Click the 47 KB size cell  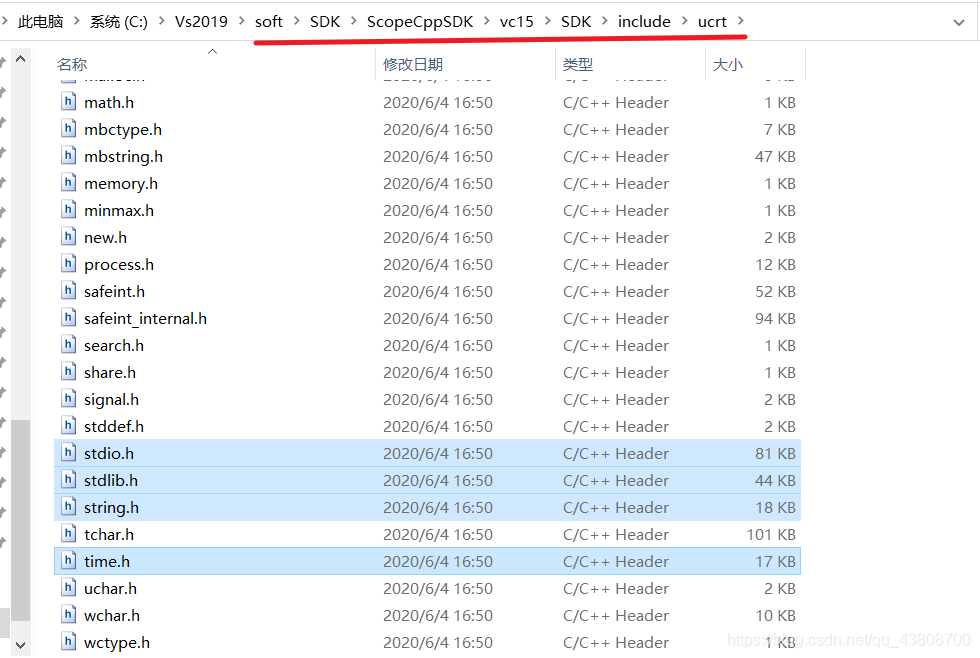(x=775, y=156)
